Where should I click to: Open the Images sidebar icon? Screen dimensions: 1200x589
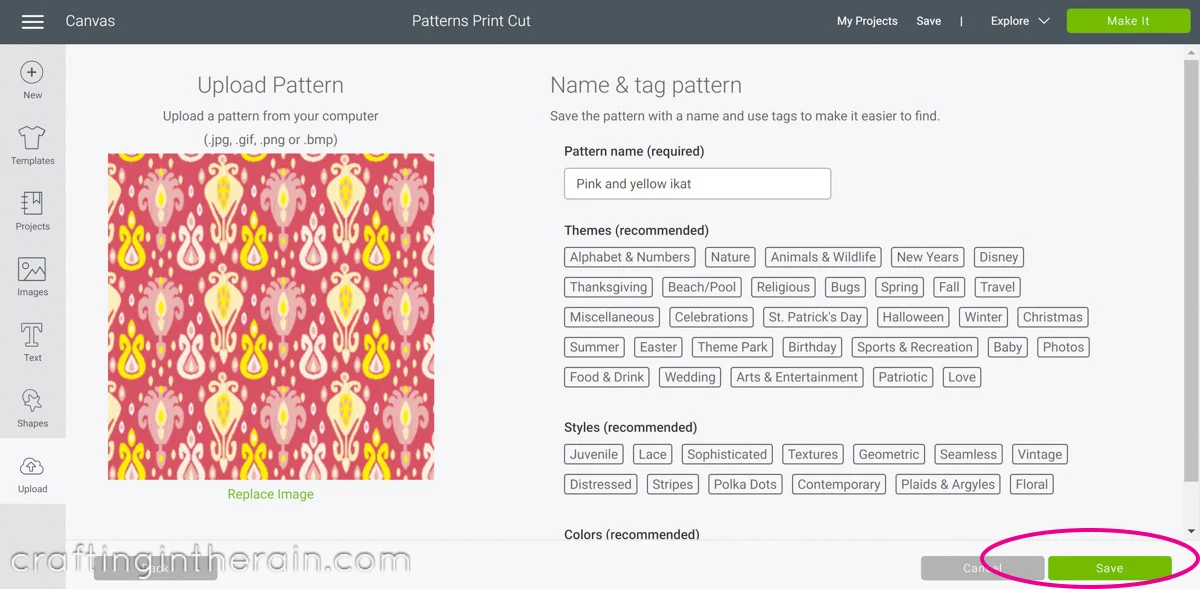pos(32,269)
